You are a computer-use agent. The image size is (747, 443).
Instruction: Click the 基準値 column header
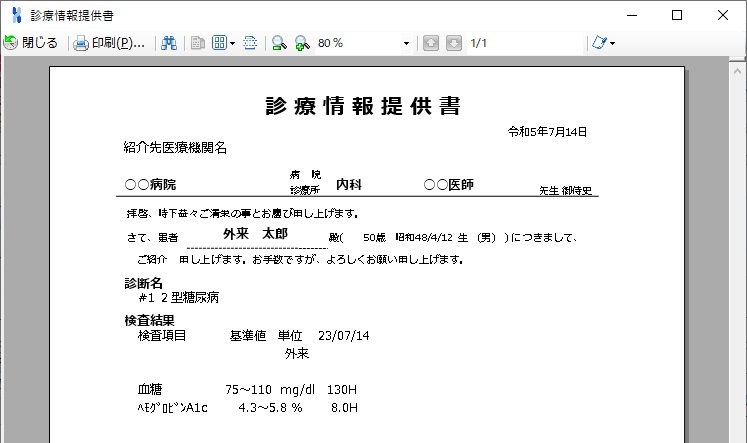coord(248,336)
